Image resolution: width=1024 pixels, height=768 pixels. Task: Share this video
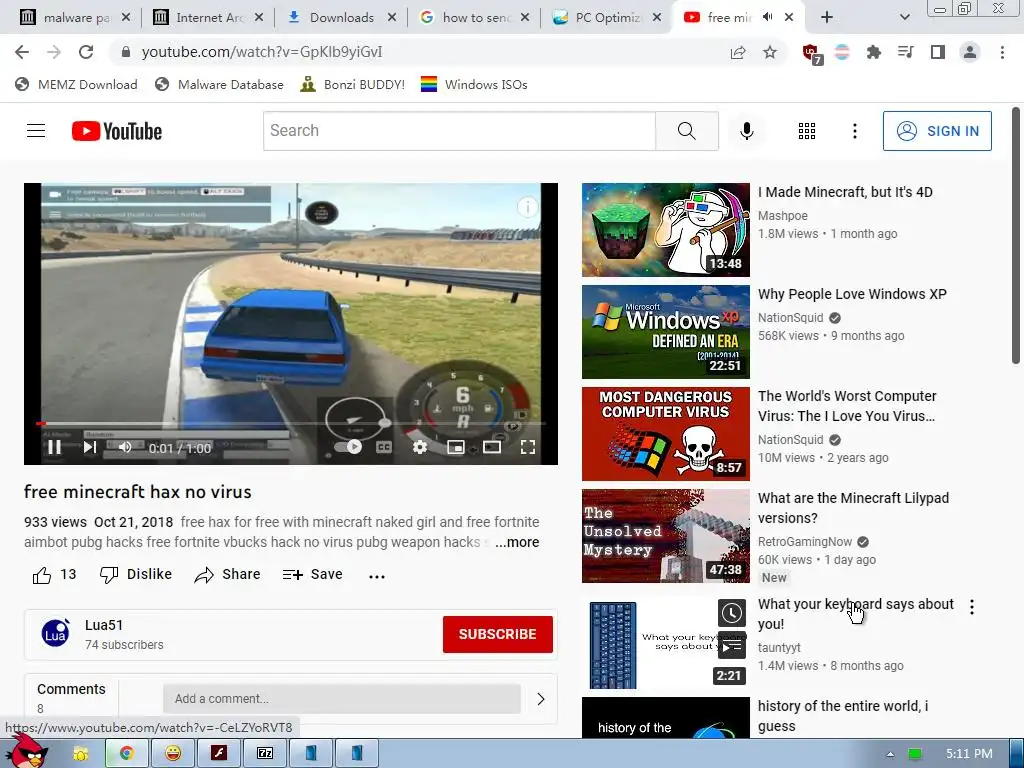pos(227,575)
